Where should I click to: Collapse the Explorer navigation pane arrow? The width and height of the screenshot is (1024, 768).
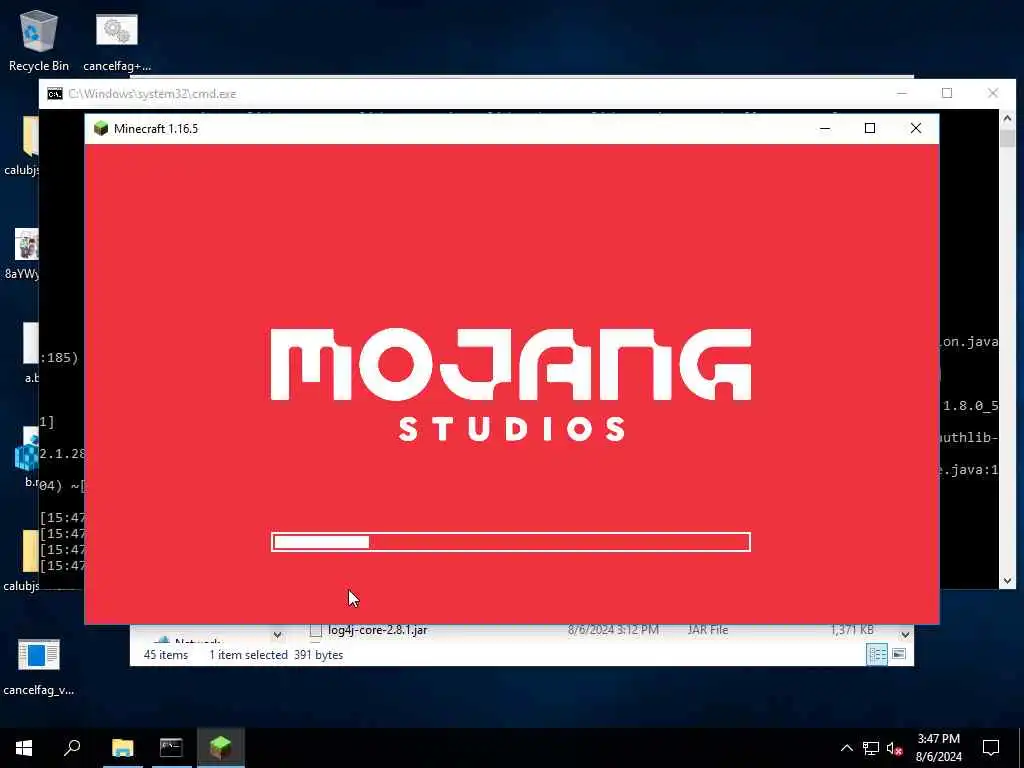tap(277, 634)
